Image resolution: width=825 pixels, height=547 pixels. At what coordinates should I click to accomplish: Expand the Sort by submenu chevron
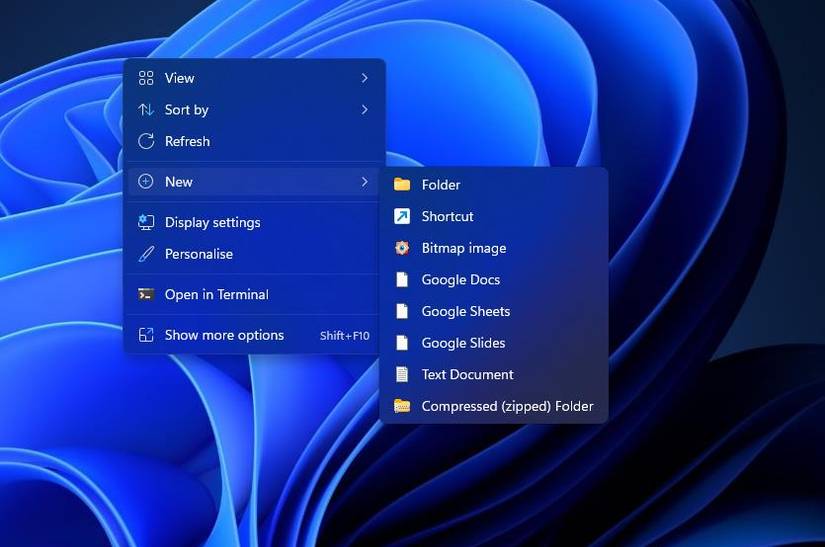point(365,109)
